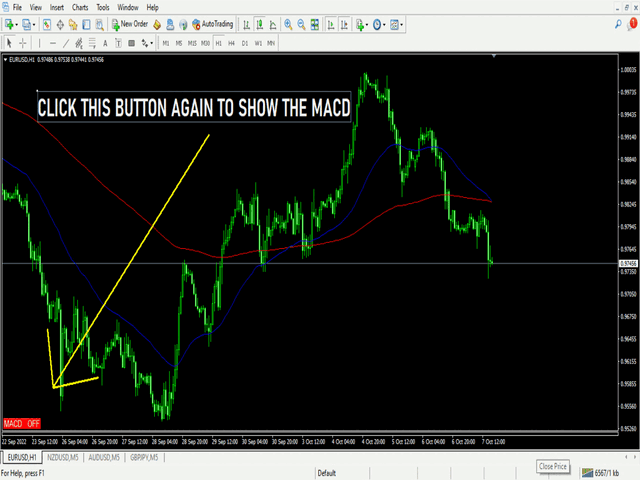The width and height of the screenshot is (640, 480).
Task: Show the Navigator panel
Action: point(73,24)
